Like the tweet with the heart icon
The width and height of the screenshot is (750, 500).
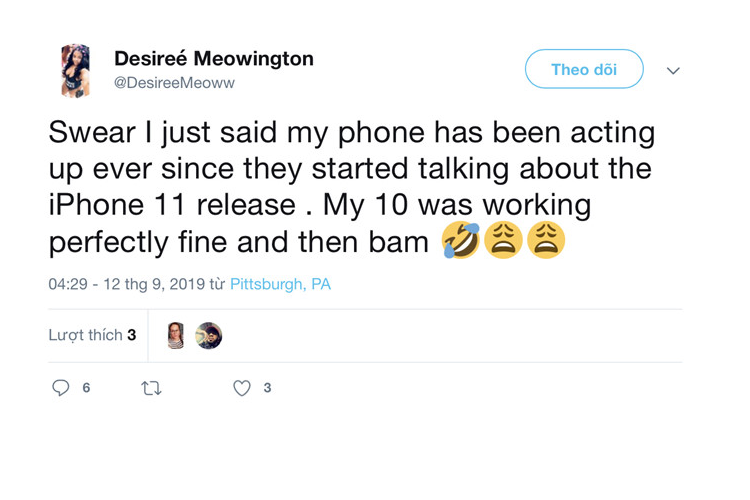pos(241,388)
